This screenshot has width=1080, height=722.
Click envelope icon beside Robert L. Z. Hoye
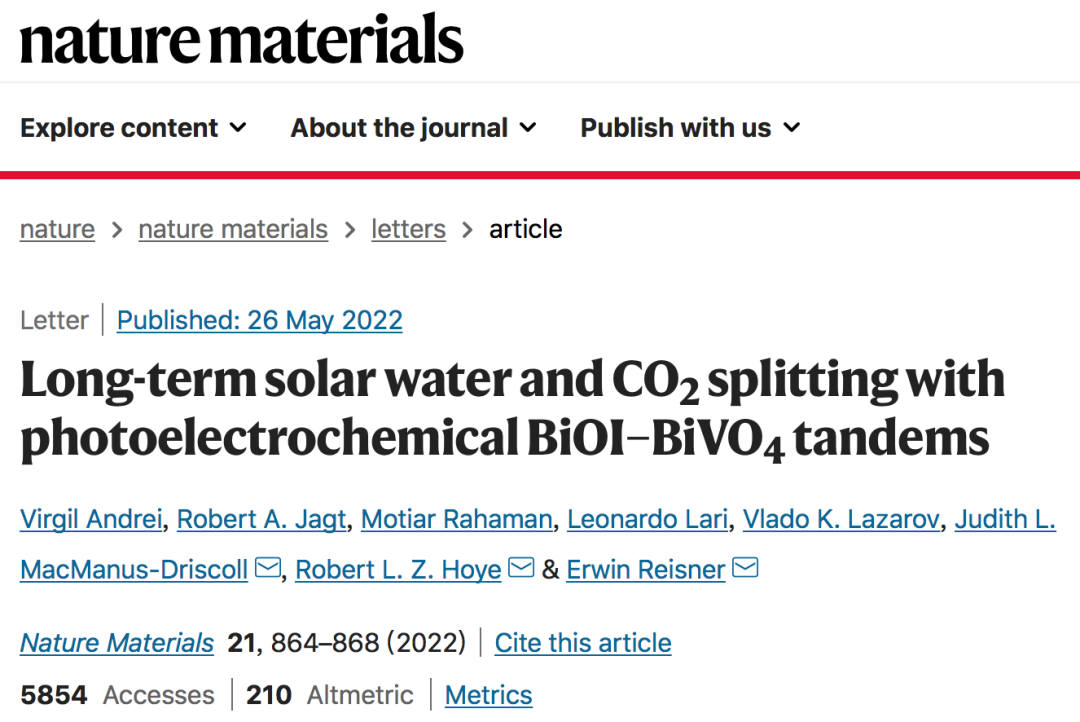point(521,568)
